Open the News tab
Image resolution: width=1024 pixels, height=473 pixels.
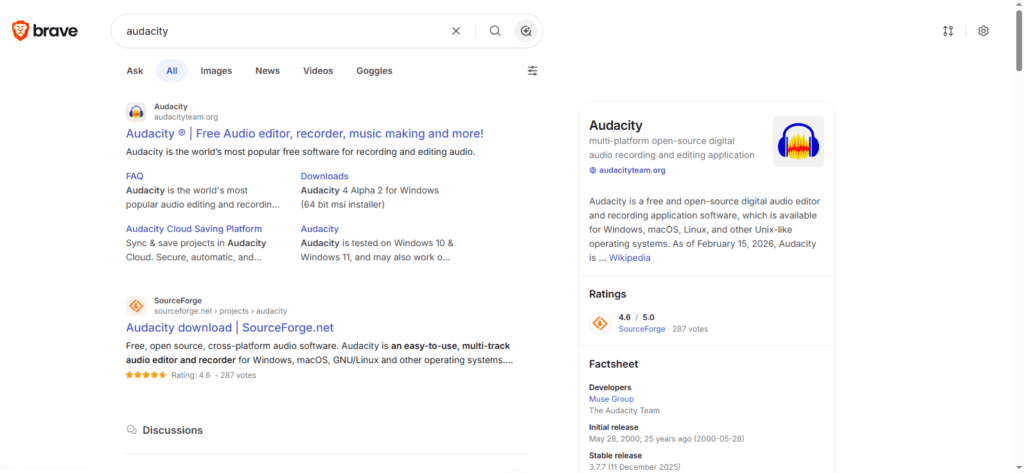pyautogui.click(x=267, y=71)
